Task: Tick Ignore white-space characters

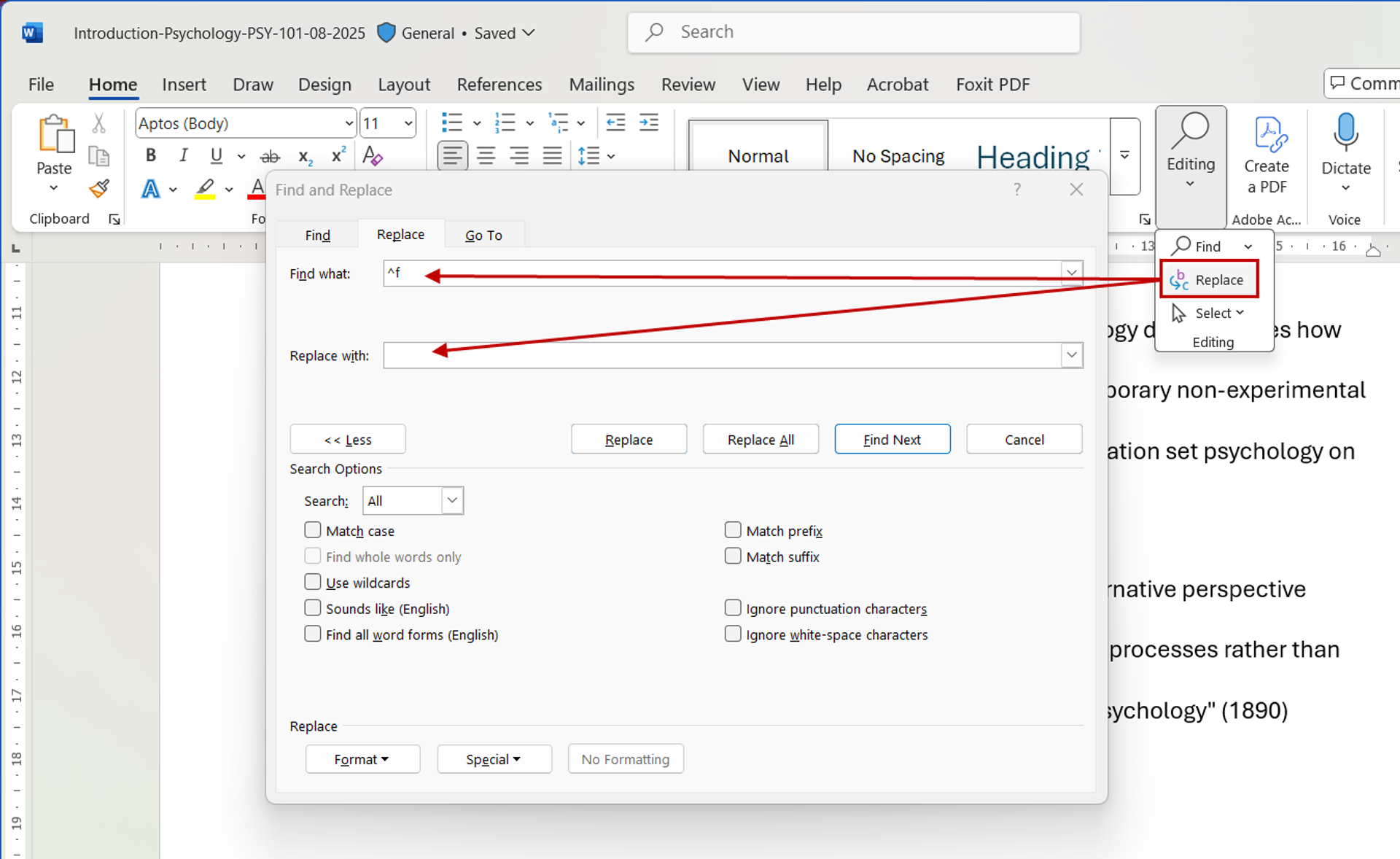Action: pyautogui.click(x=733, y=634)
